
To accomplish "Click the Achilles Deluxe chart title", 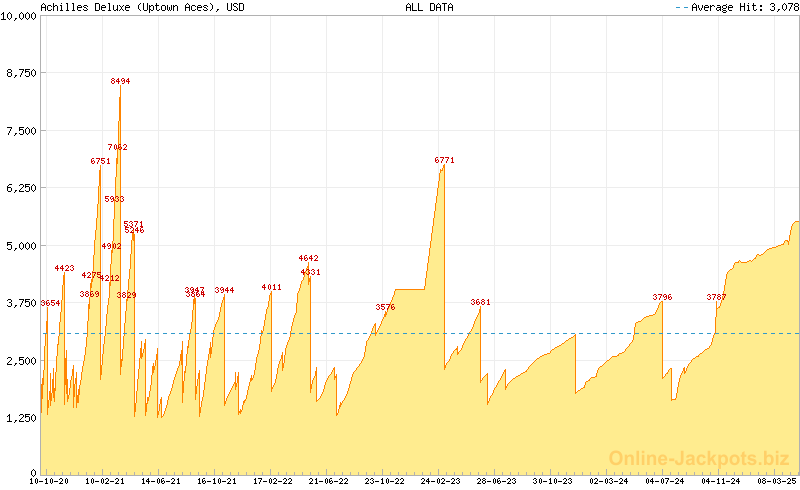I will click(x=142, y=7).
